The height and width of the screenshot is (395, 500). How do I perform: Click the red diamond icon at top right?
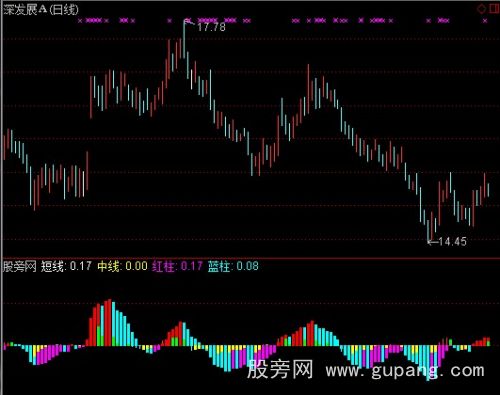[x=482, y=9]
